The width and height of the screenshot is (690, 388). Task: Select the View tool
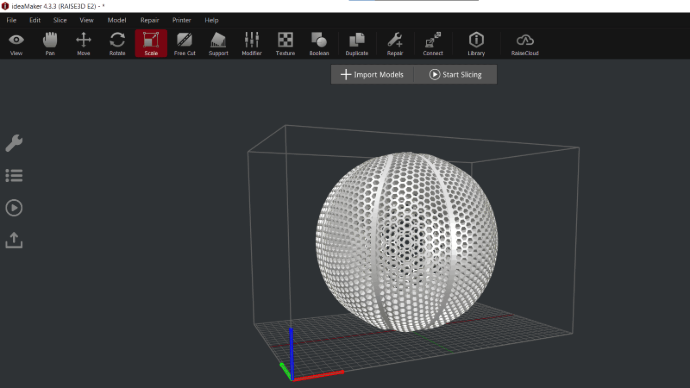(16, 44)
